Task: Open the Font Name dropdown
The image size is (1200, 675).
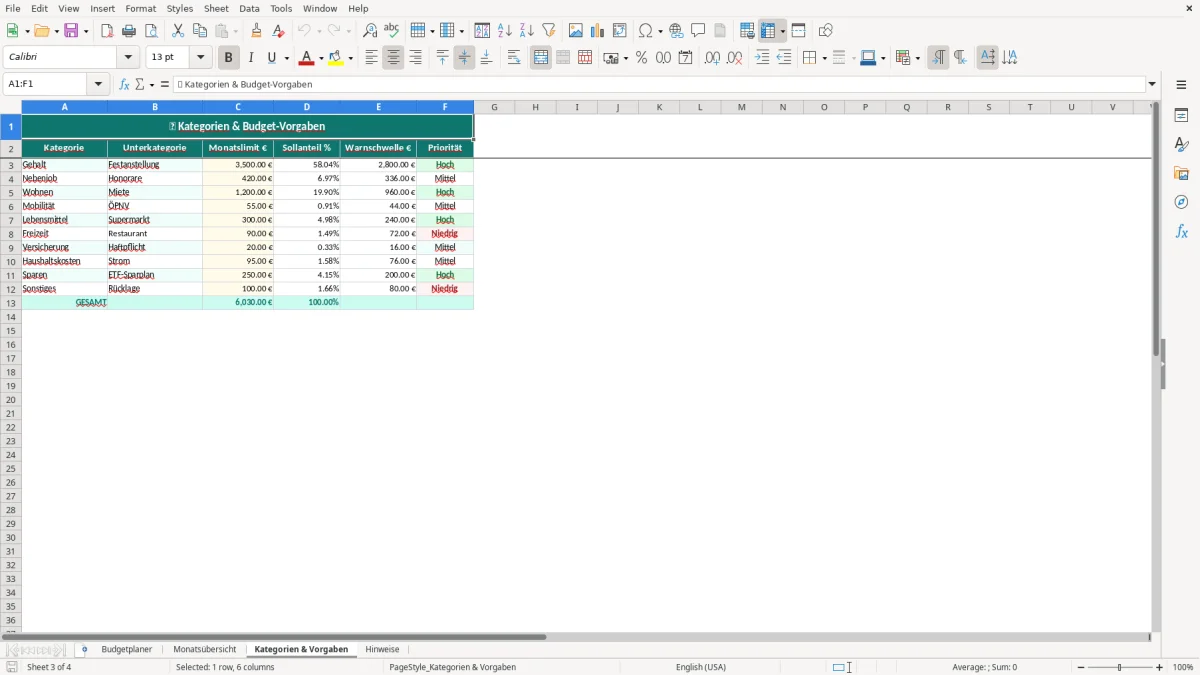Action: click(x=128, y=58)
